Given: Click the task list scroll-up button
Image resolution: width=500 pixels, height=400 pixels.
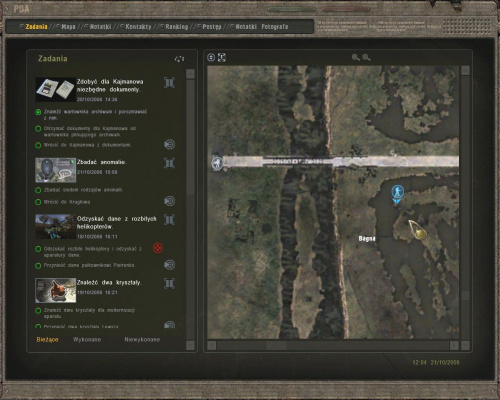Looking at the screenshot, I should coord(190,74).
